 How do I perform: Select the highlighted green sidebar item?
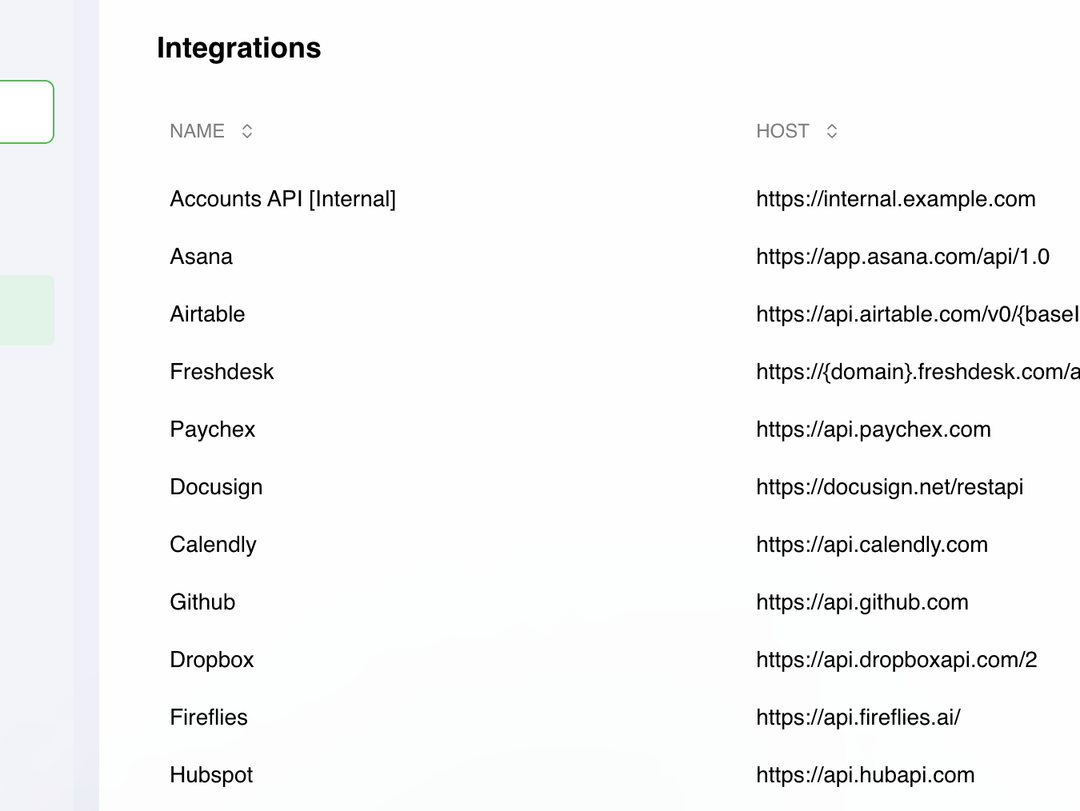coord(26,310)
